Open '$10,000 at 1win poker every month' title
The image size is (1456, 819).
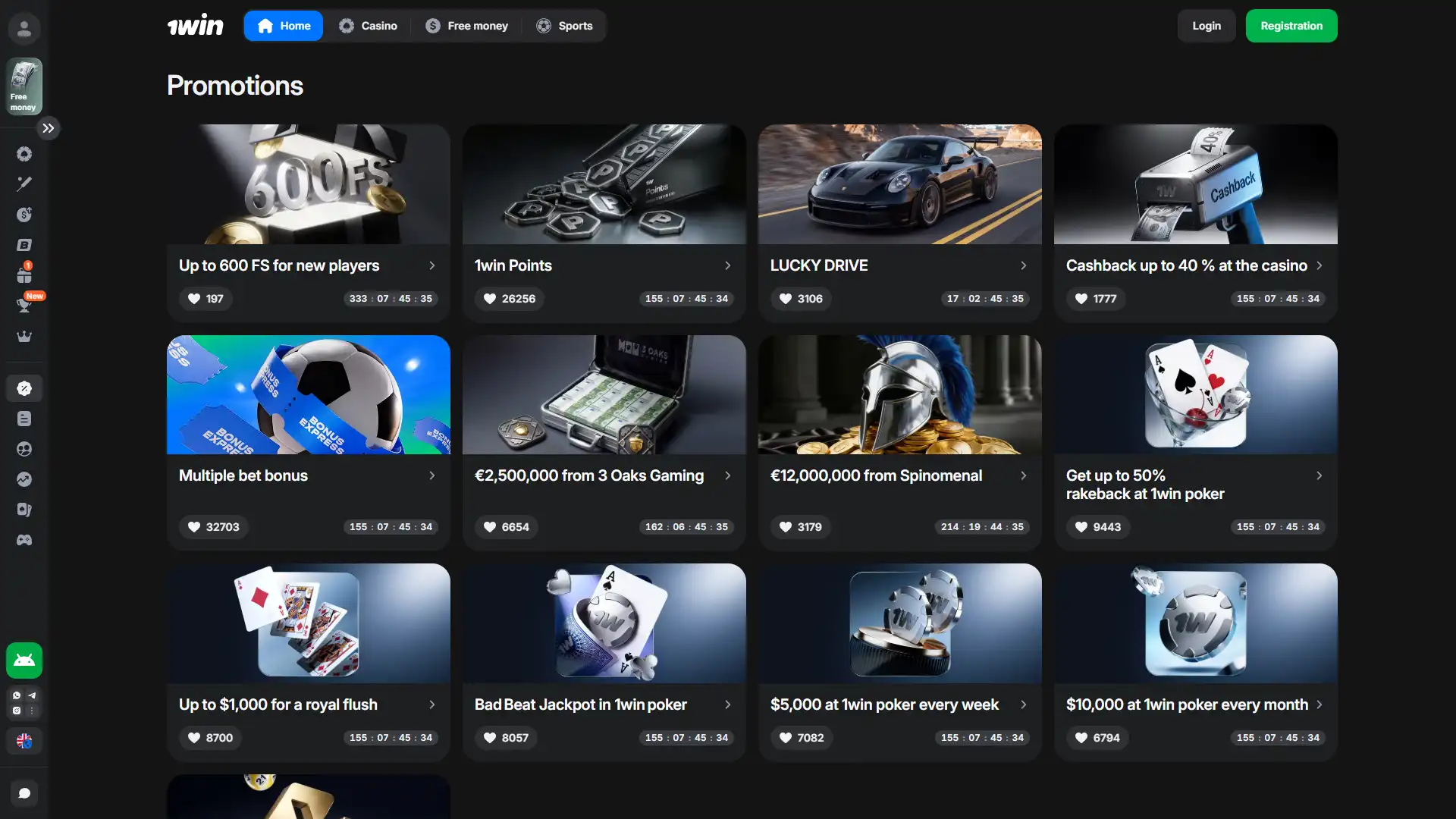(1187, 704)
